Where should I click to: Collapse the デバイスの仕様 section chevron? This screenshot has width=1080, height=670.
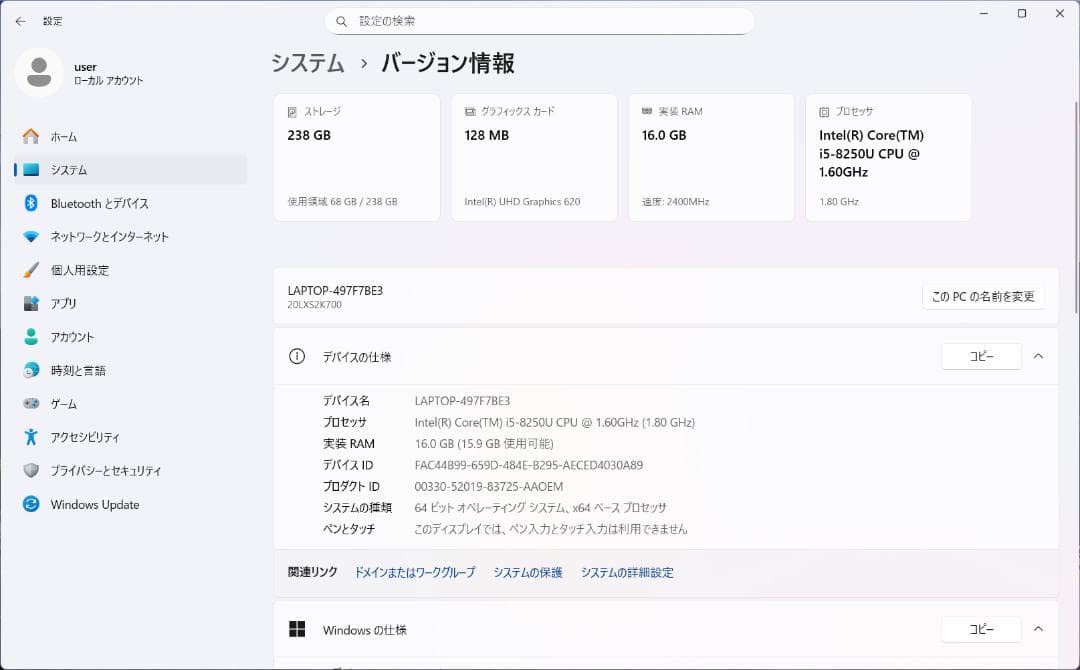pyautogui.click(x=1038, y=356)
